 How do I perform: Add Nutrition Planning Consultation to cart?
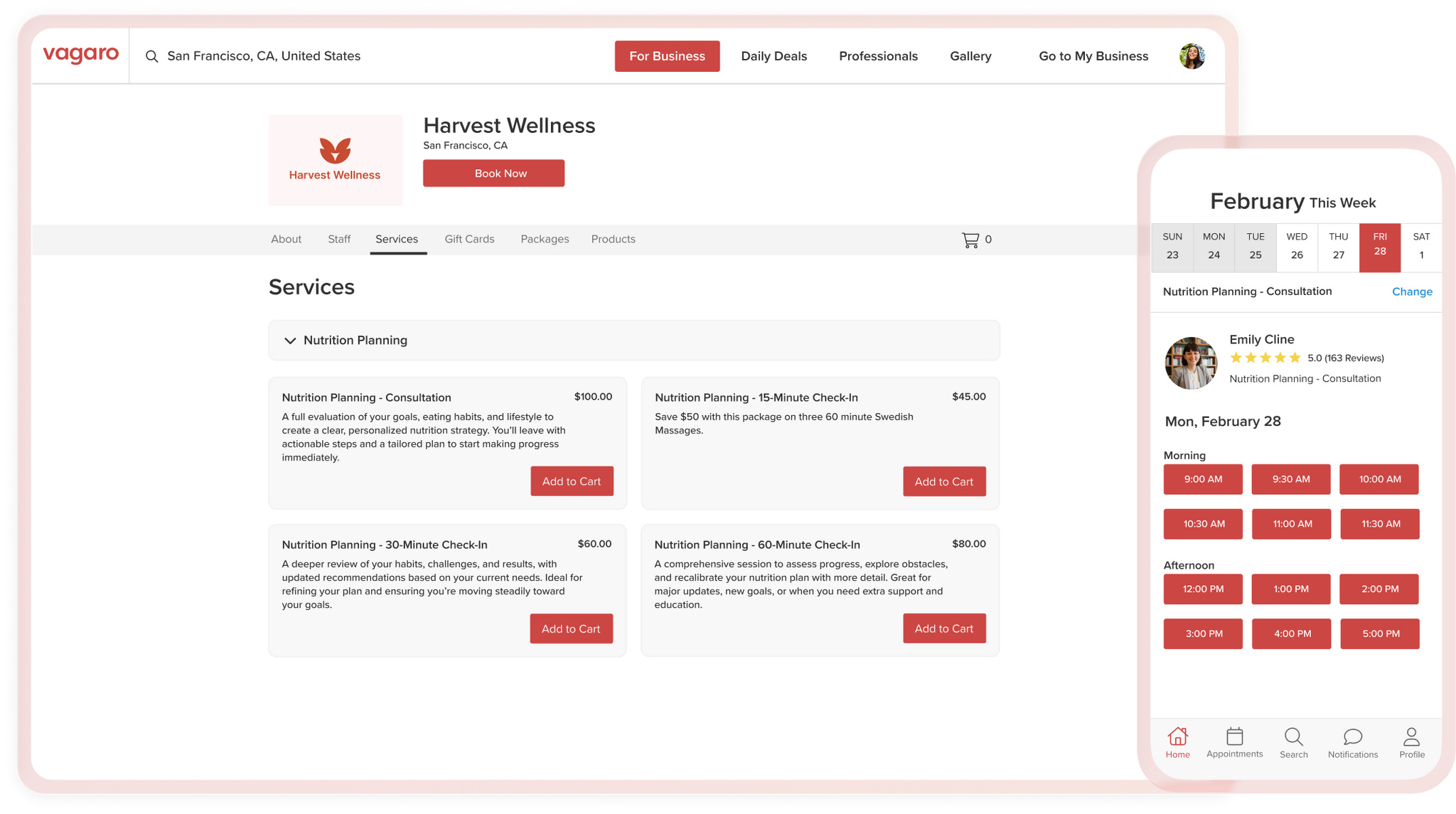572,481
